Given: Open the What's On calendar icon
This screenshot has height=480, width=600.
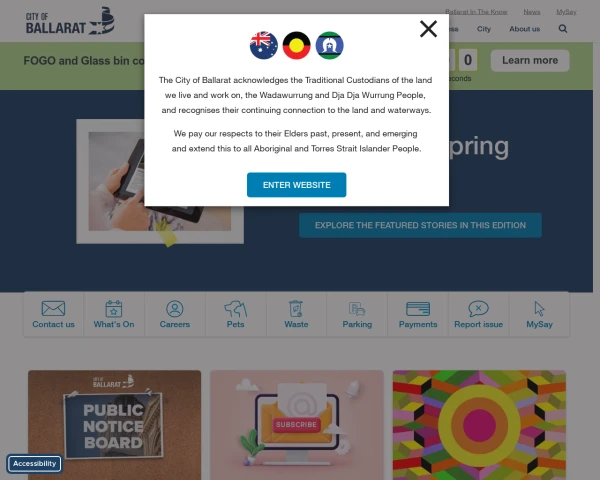Looking at the screenshot, I should pos(114,309).
